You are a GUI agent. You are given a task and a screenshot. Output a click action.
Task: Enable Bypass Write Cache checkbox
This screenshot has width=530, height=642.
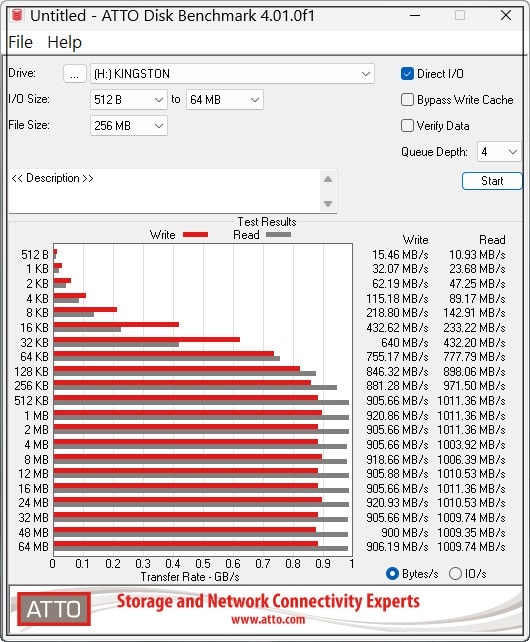(407, 99)
